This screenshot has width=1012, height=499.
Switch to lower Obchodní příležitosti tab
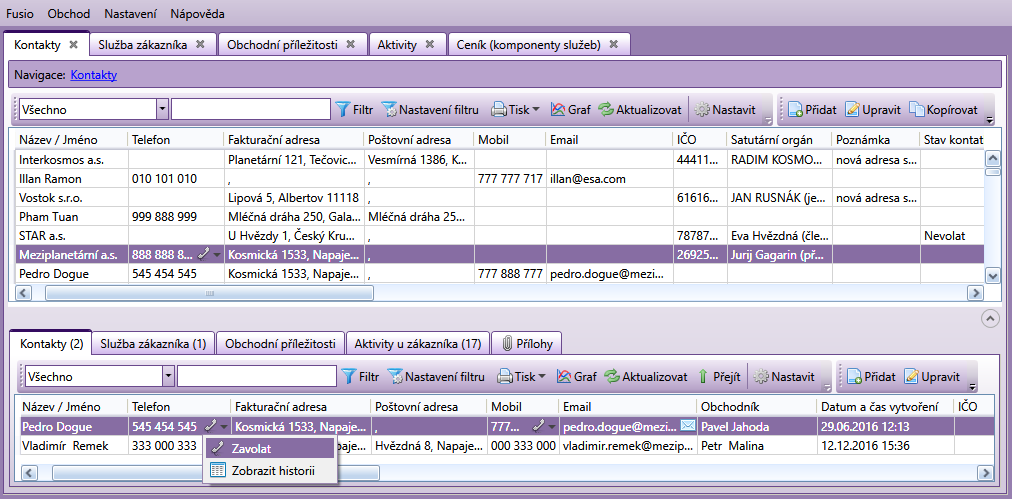pyautogui.click(x=280, y=344)
